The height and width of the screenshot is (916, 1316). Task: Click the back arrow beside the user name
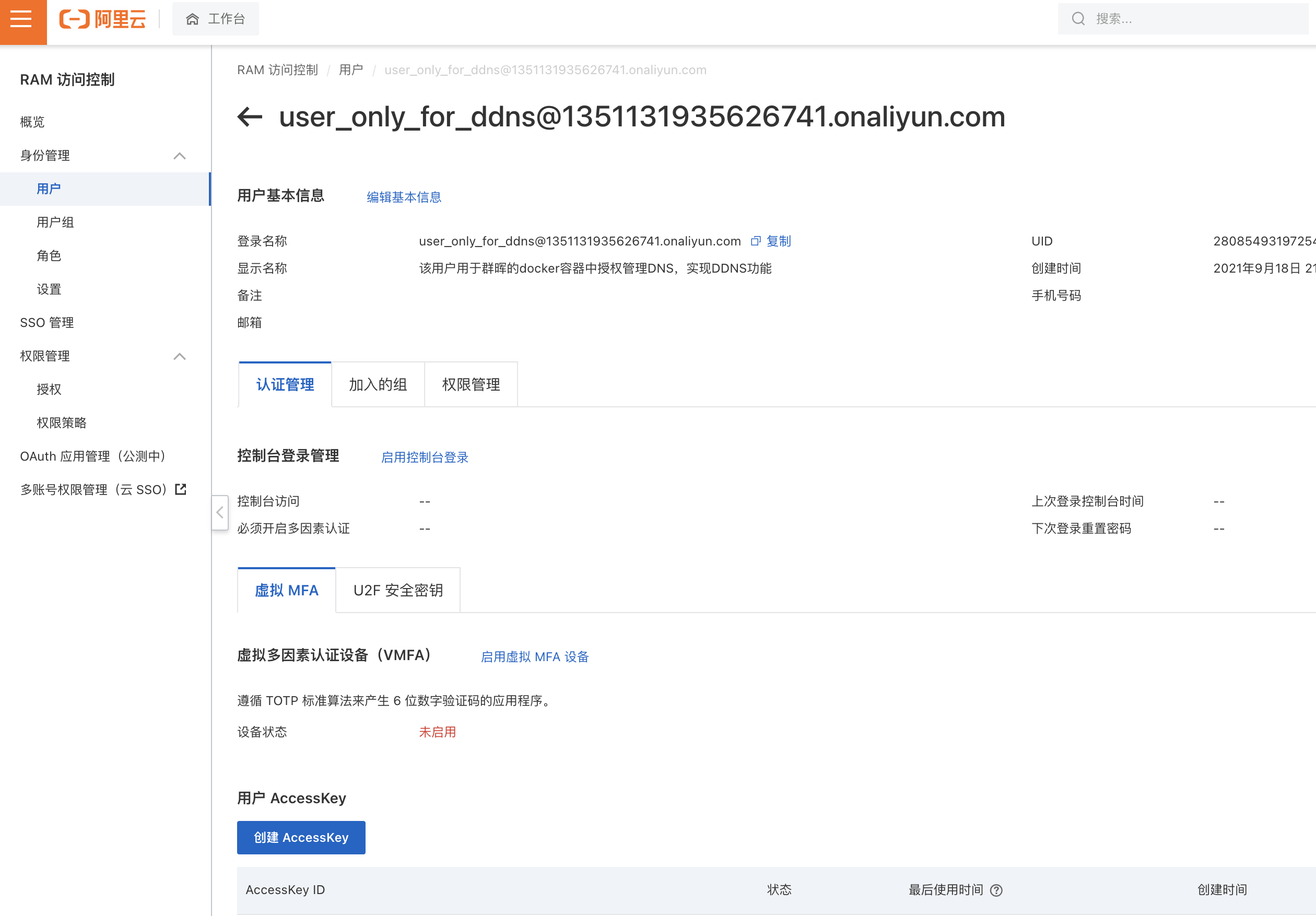(250, 117)
